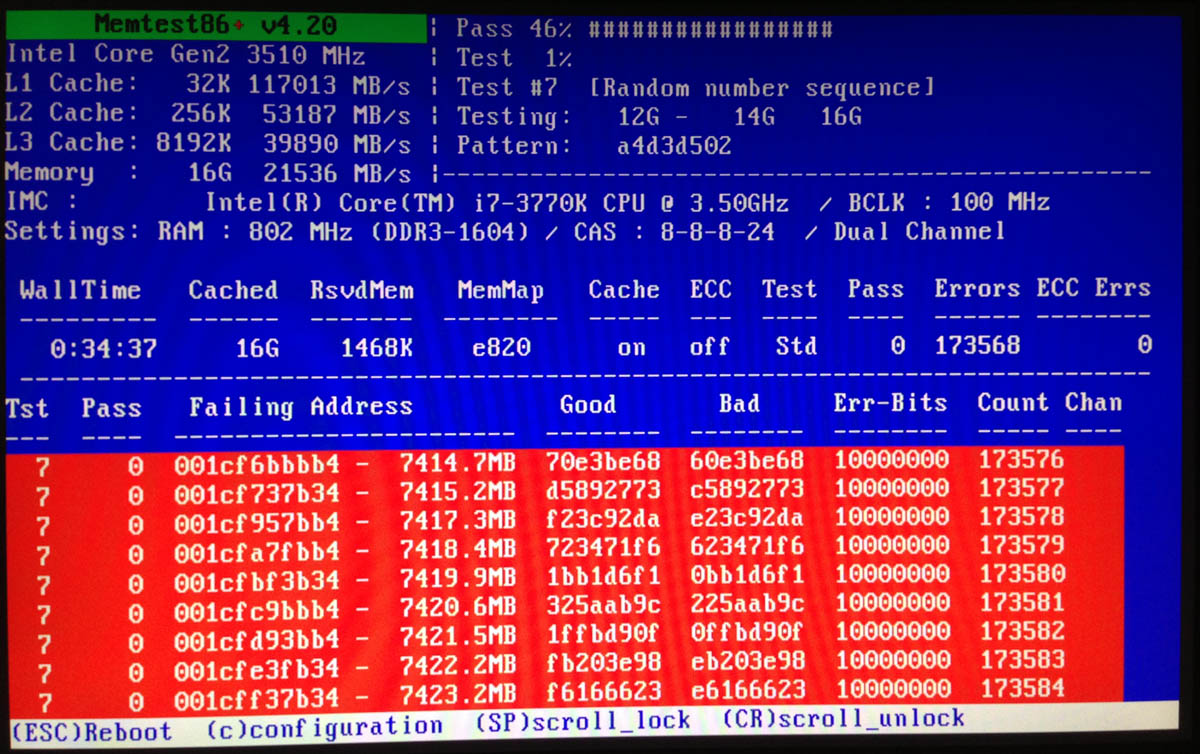Viewport: 1200px width, 754px height.
Task: Click the Bad value e23c92da
Action: [746, 519]
